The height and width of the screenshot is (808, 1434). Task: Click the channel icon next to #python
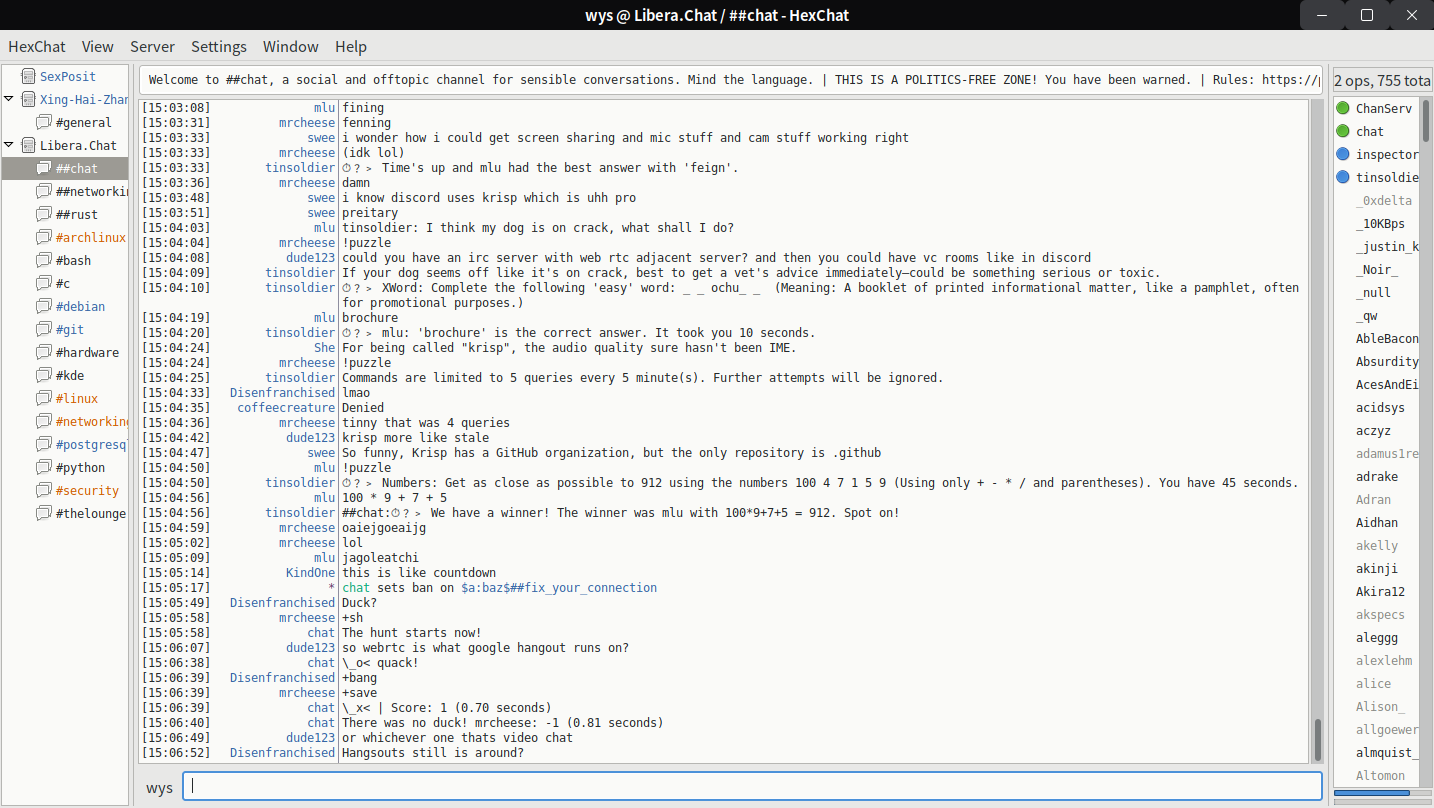[x=43, y=467]
